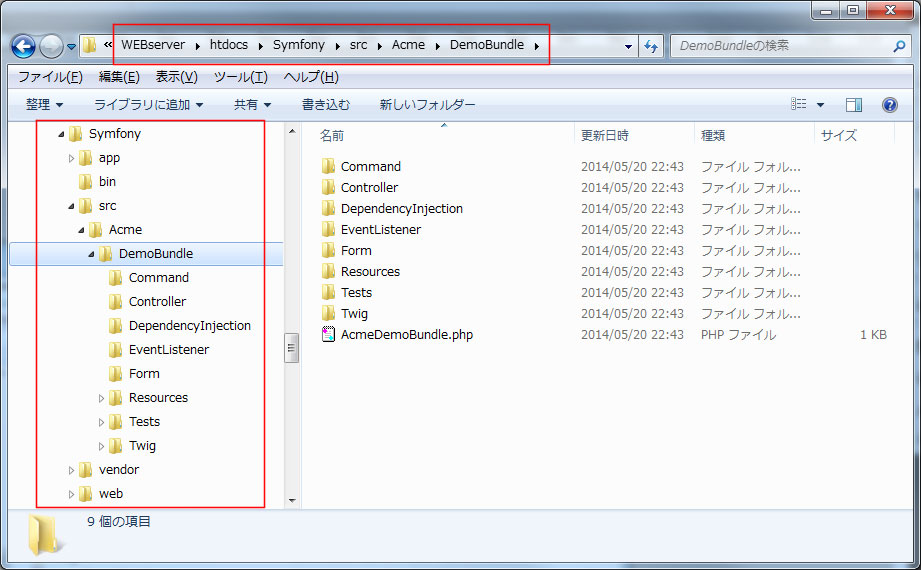This screenshot has height=570, width=921.
Task: Open Help with the question mark icon
Action: 890,105
